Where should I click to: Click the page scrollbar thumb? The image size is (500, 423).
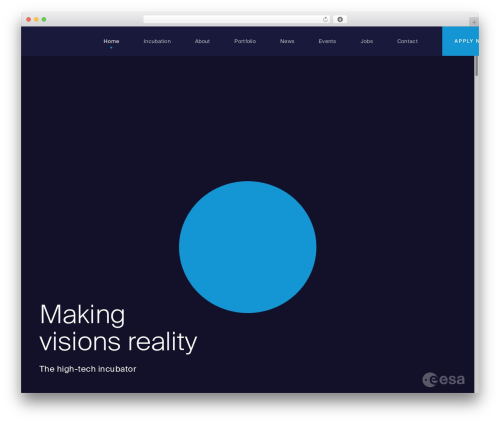coord(477,66)
